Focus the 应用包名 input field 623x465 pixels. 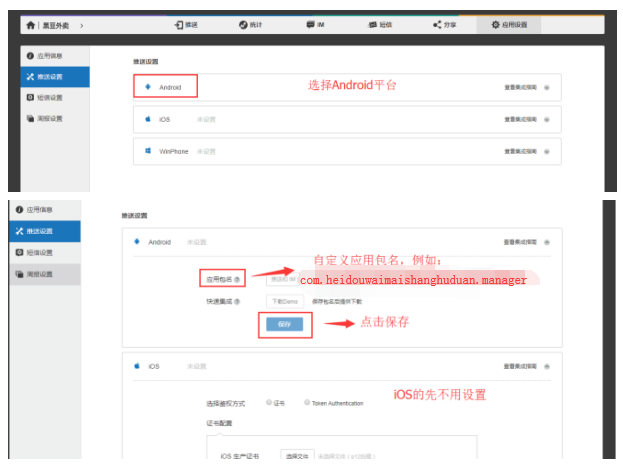coord(283,279)
